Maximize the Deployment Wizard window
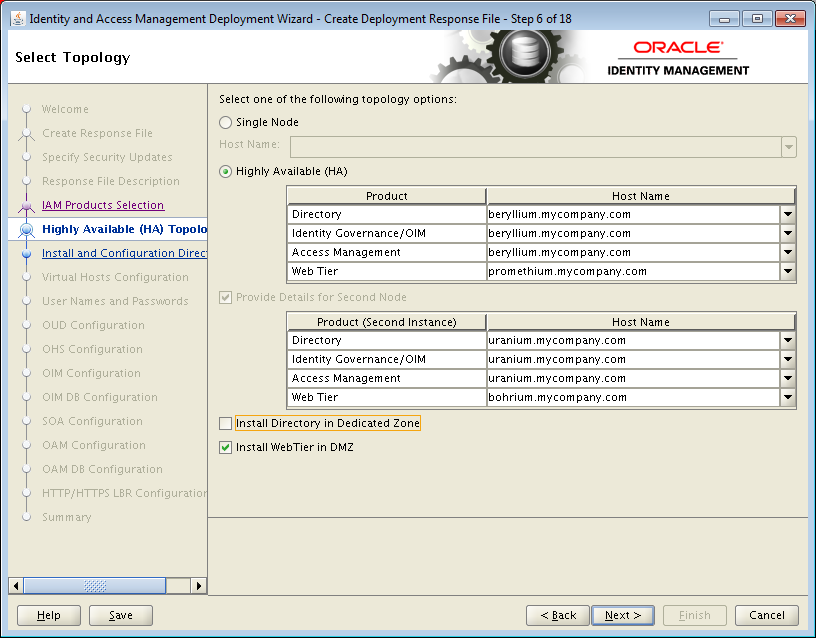 (757, 19)
